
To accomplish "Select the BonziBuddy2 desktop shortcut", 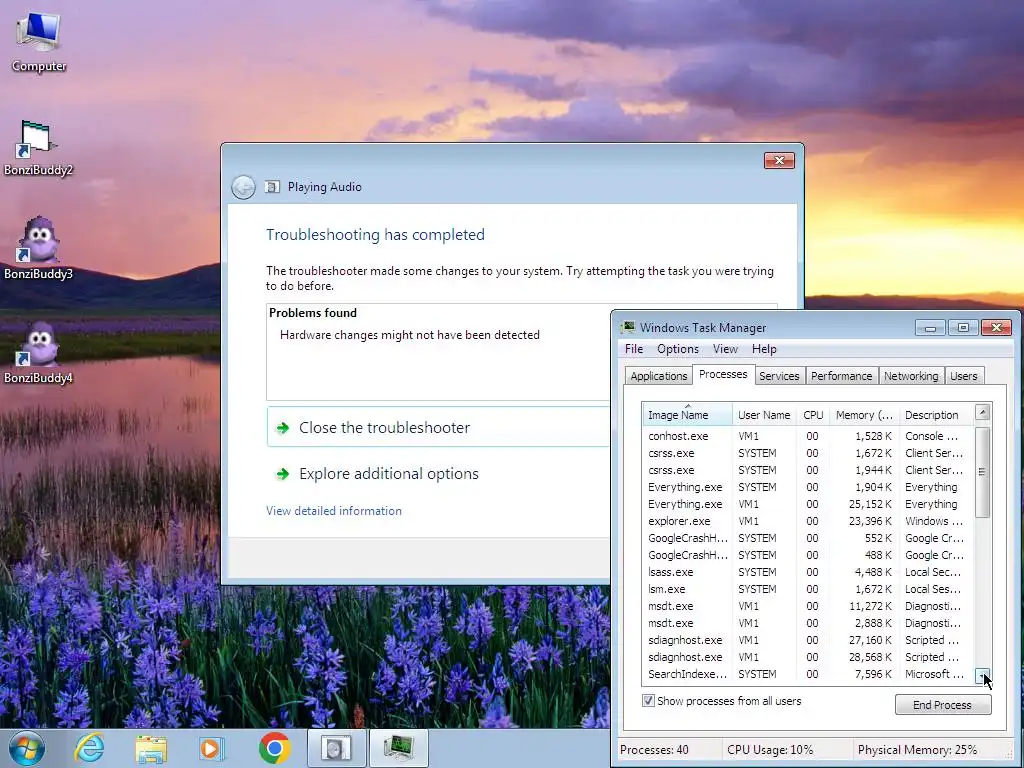I will (x=38, y=148).
